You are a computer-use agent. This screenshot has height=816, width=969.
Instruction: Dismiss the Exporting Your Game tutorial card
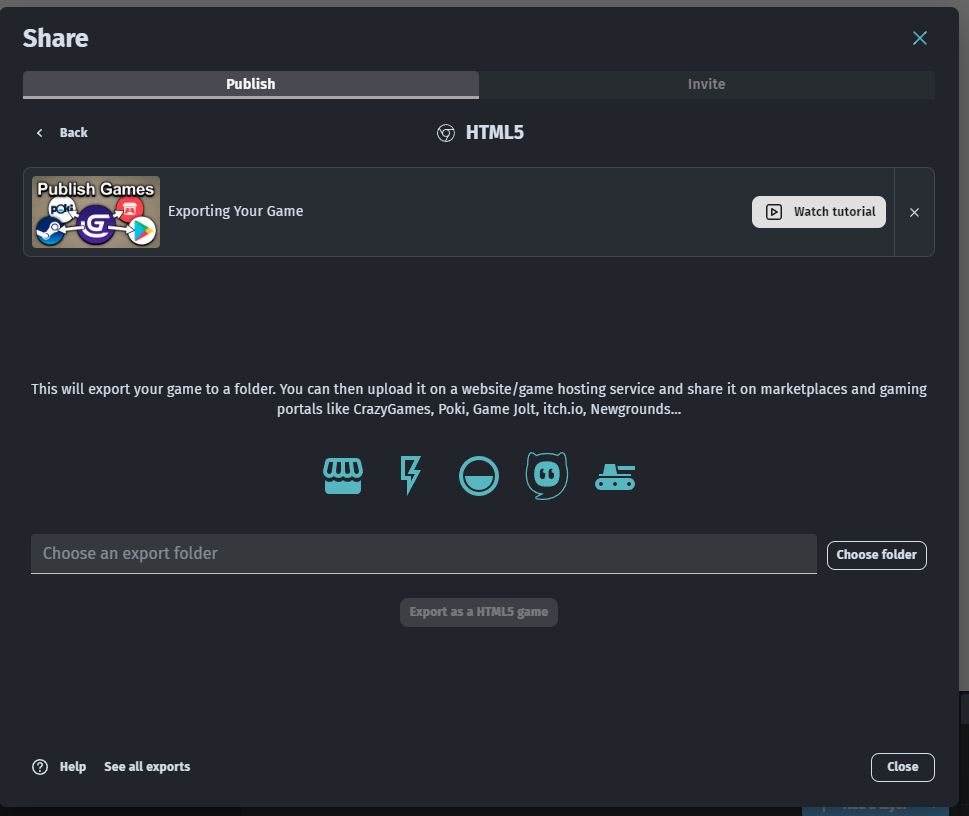914,212
